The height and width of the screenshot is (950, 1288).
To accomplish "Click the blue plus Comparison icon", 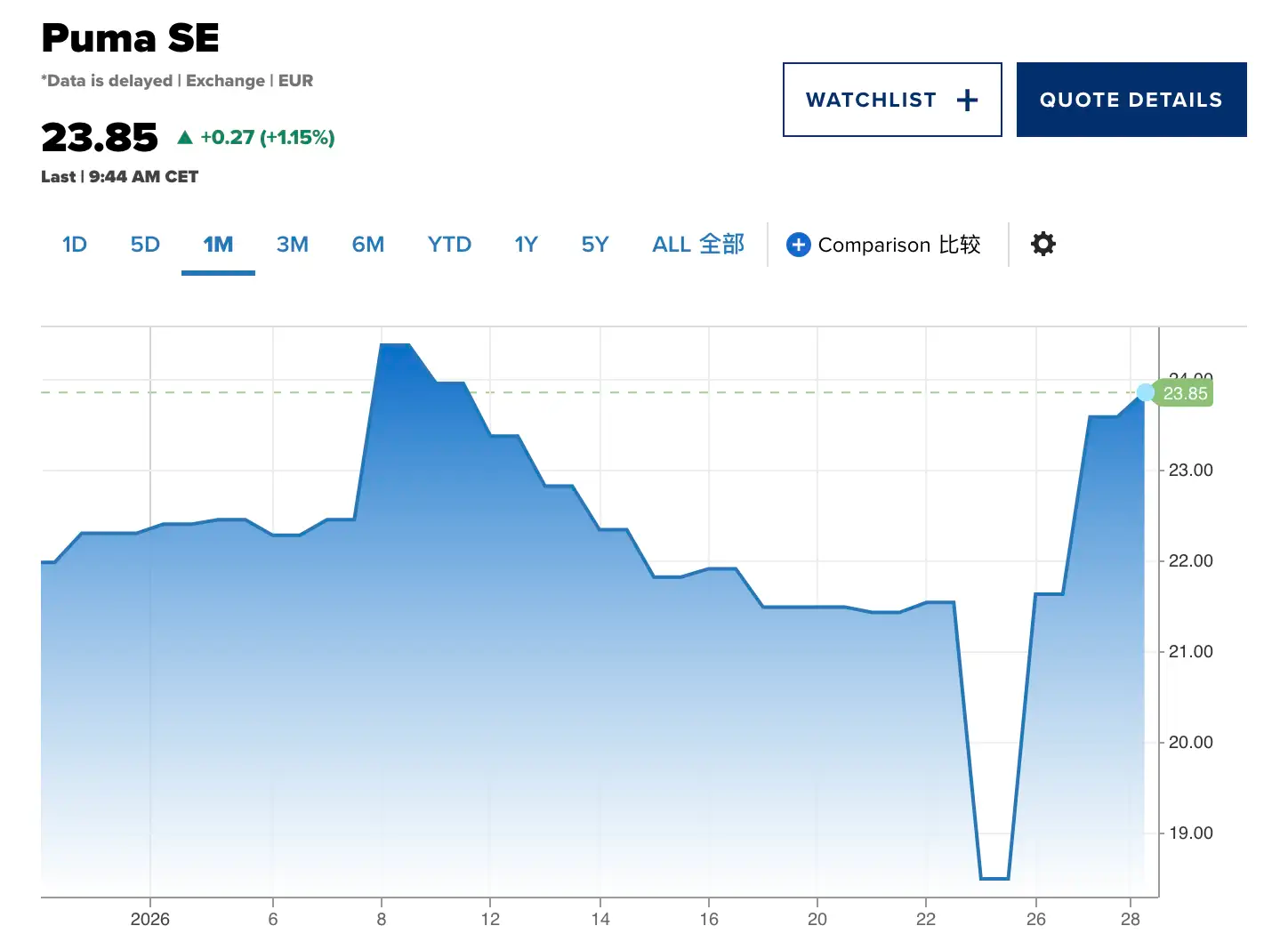I will pyautogui.click(x=798, y=245).
